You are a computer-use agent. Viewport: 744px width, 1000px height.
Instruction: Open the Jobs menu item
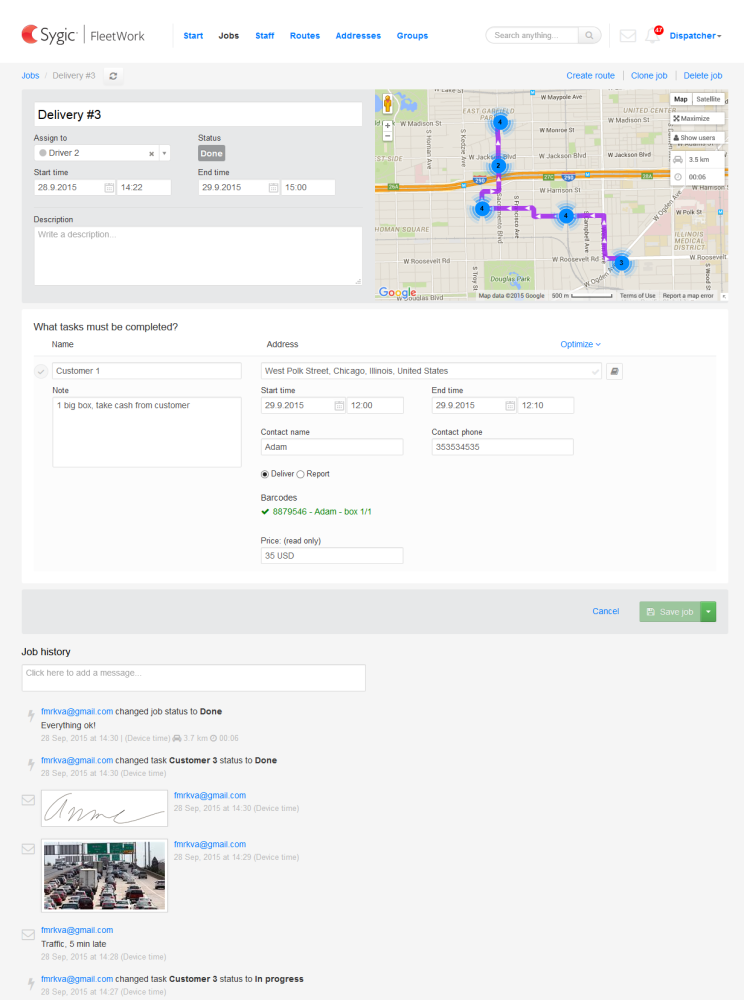click(229, 36)
